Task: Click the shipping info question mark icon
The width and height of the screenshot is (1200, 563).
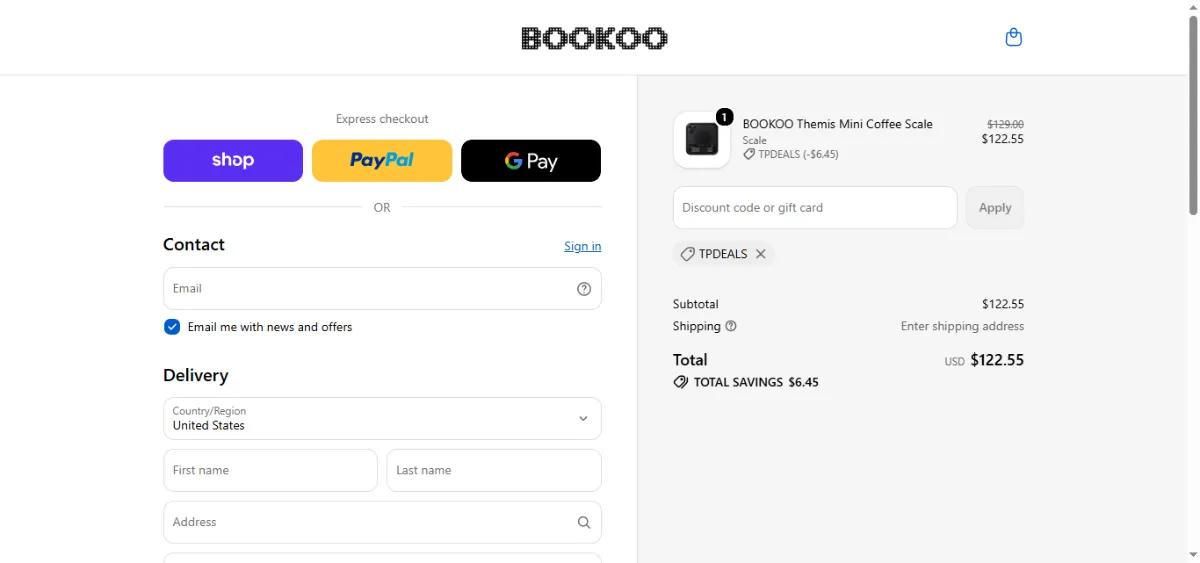Action: click(x=731, y=326)
